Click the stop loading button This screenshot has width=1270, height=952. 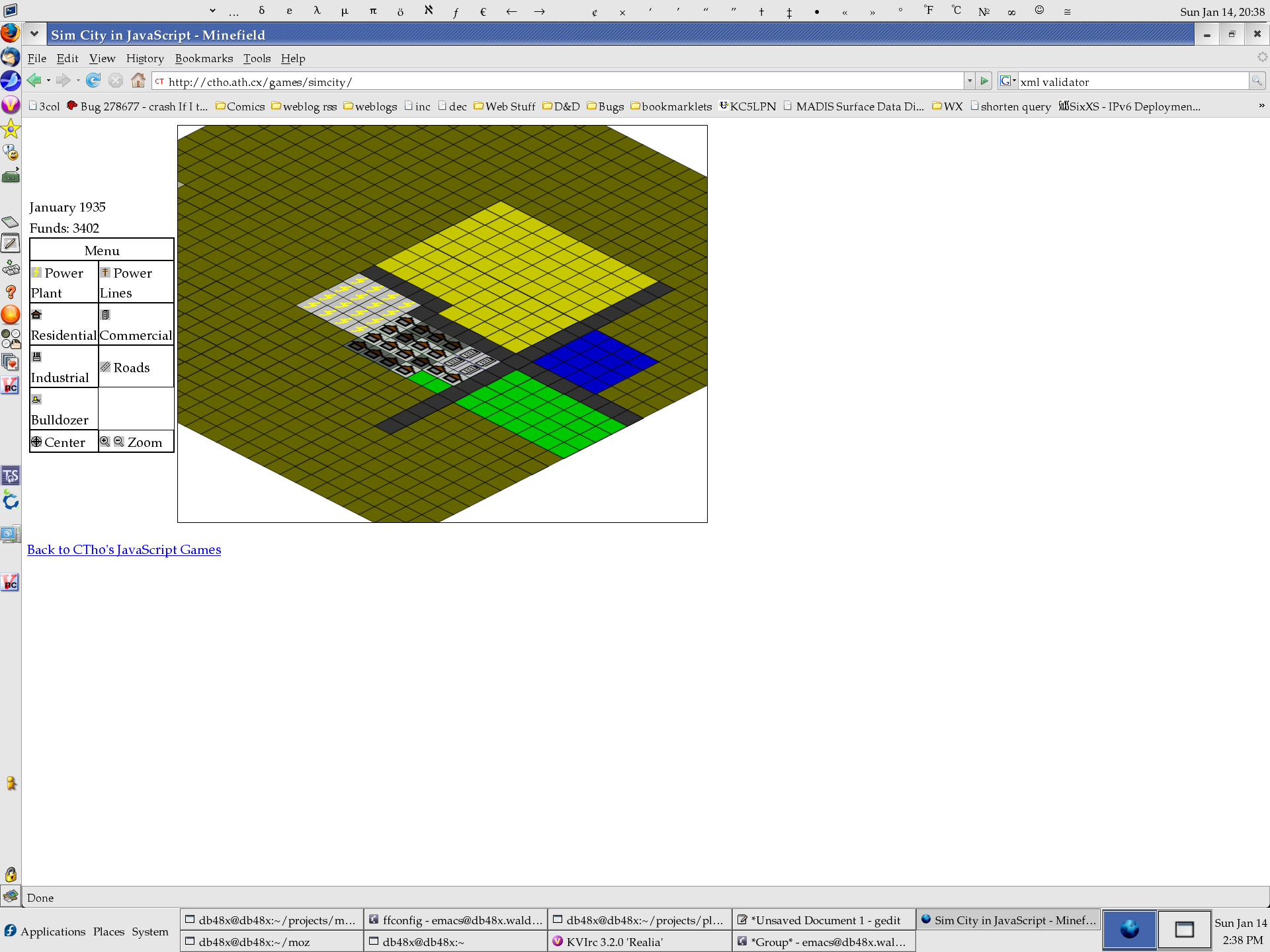pos(116,81)
